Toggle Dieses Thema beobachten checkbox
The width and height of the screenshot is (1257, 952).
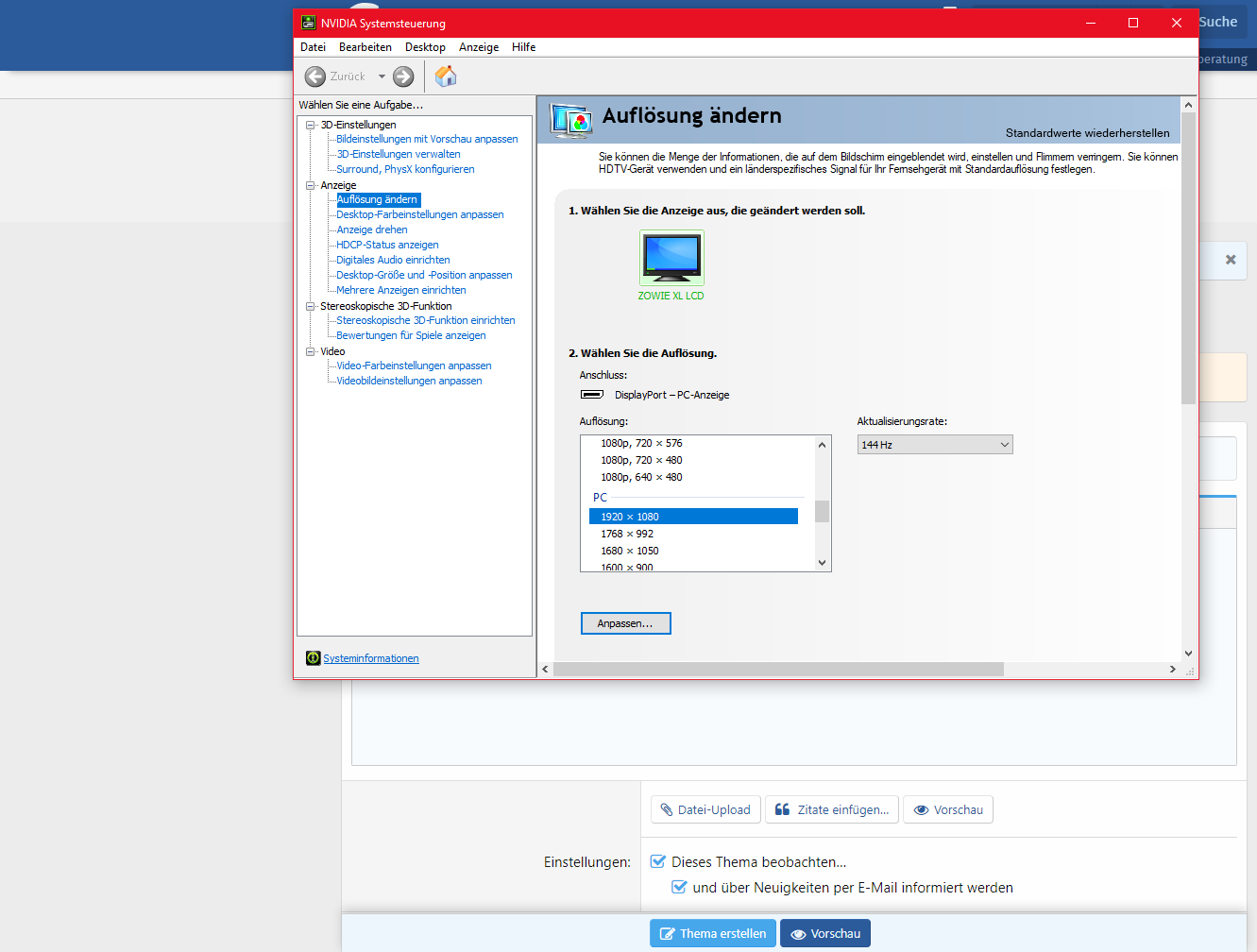(x=658, y=861)
